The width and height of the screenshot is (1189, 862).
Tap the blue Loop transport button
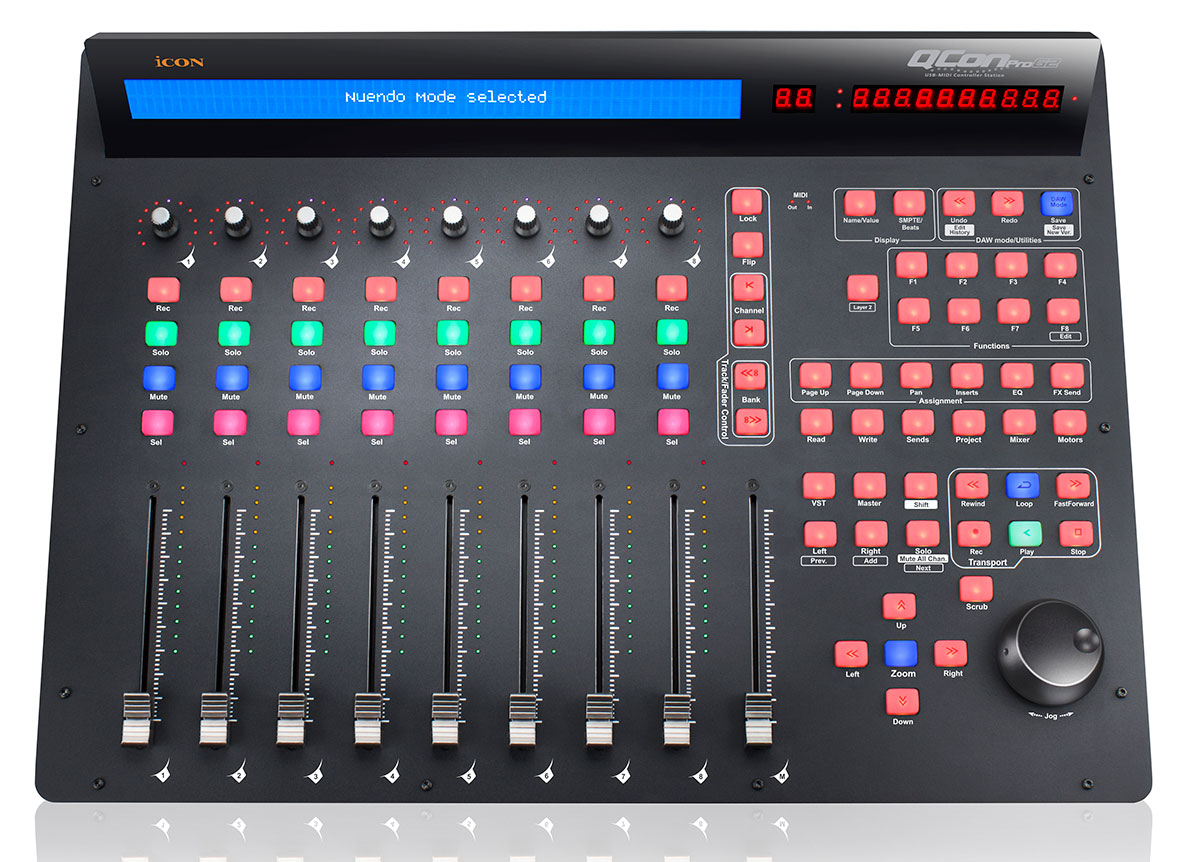click(1023, 485)
